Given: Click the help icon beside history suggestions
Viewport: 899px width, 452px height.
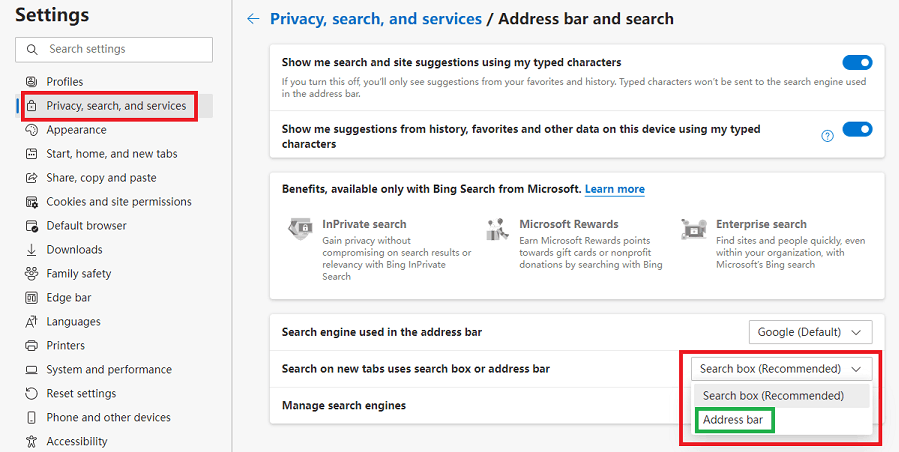Looking at the screenshot, I should click(827, 136).
